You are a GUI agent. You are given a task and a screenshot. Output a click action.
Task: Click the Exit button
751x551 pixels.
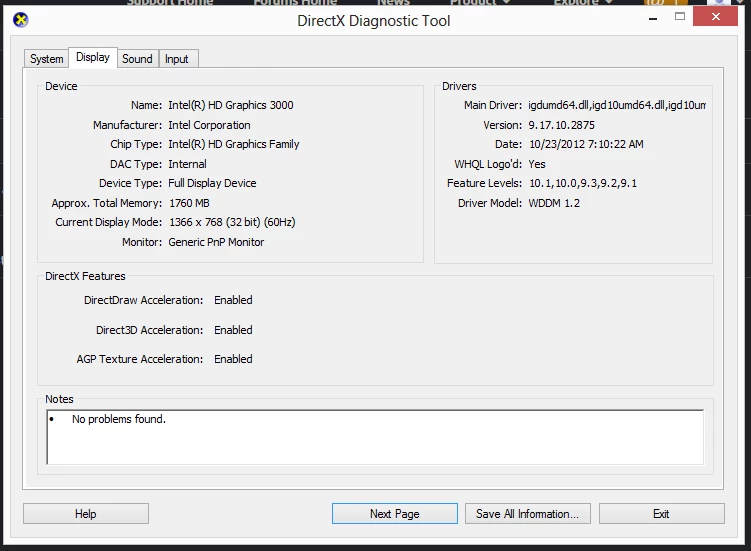point(661,514)
